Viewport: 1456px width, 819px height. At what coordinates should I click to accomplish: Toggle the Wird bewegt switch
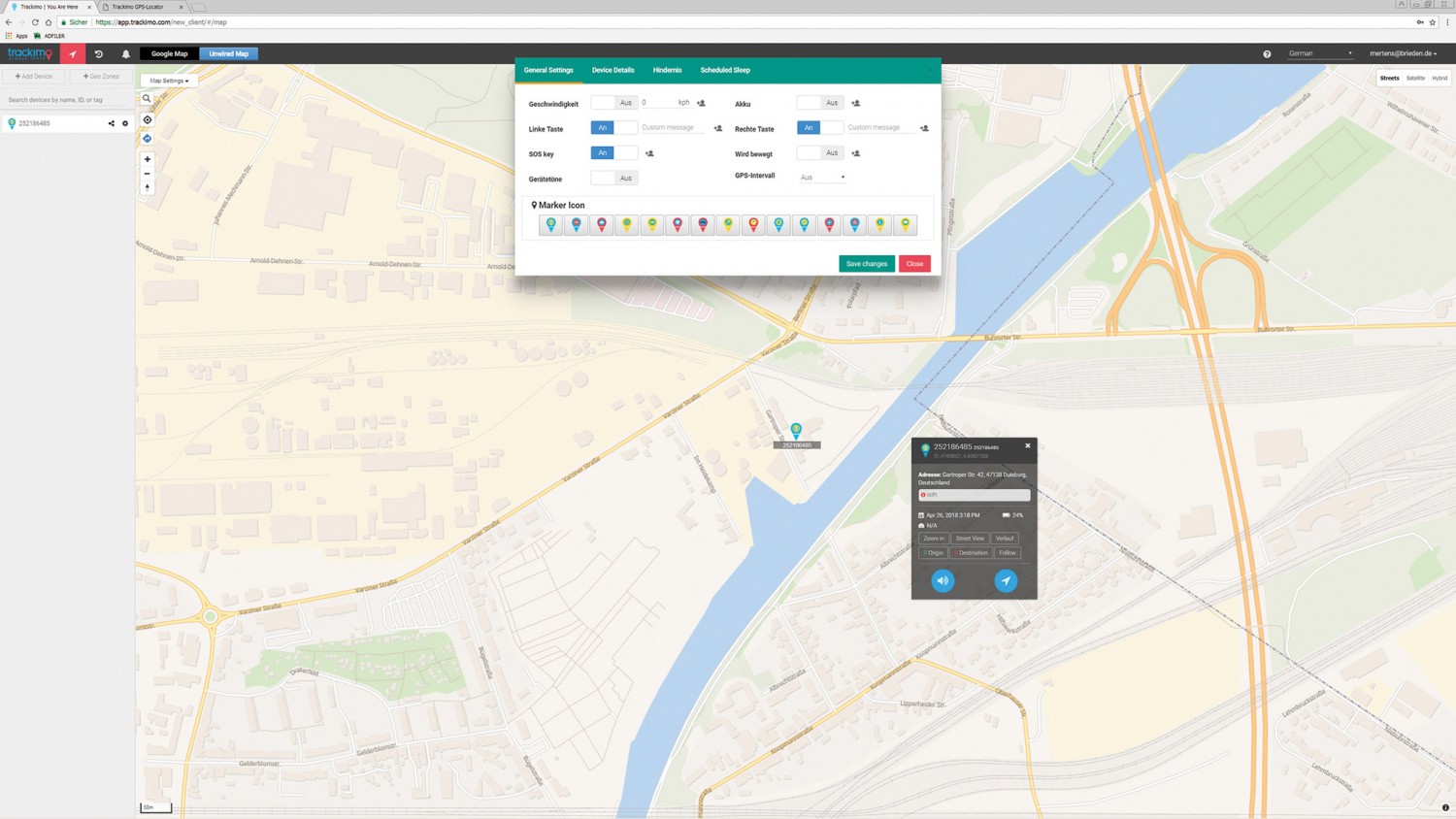[x=820, y=153]
